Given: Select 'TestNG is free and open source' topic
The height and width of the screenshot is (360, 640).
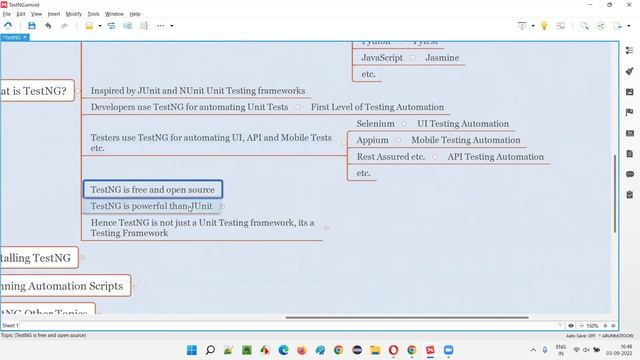Looking at the screenshot, I should pyautogui.click(x=153, y=189).
